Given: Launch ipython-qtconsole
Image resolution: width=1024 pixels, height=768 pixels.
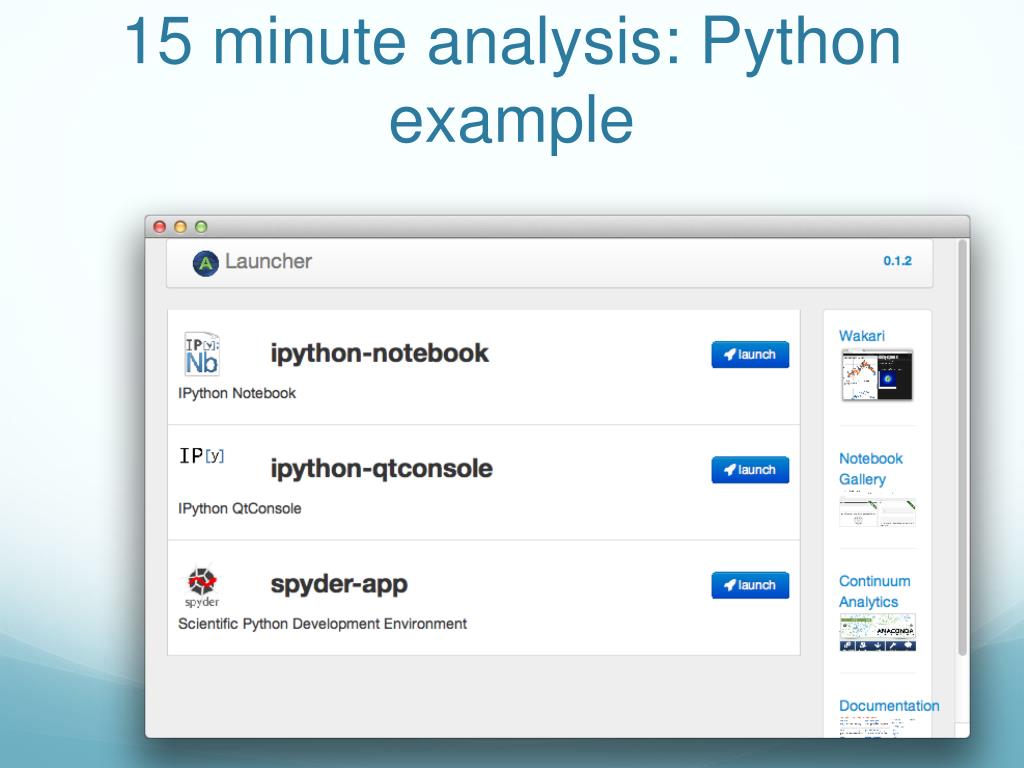Looking at the screenshot, I should point(750,470).
